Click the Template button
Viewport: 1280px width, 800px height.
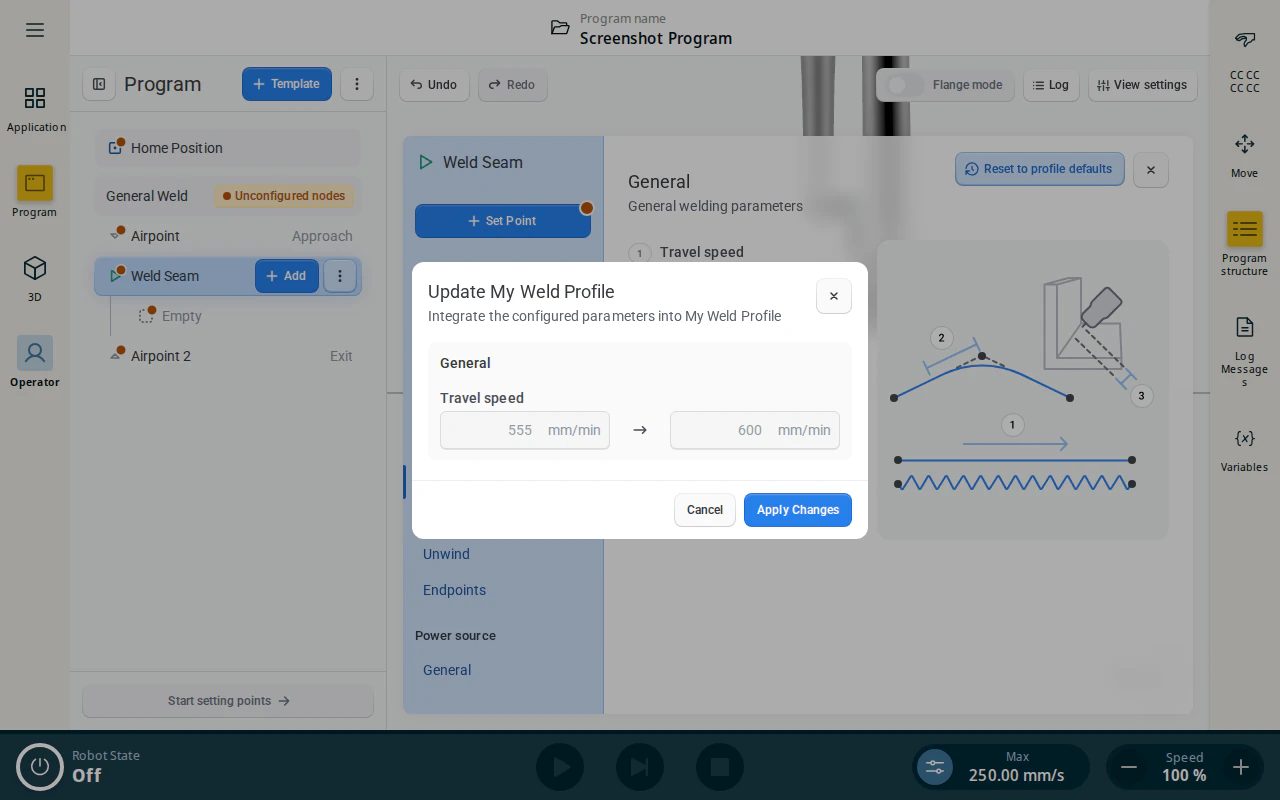click(287, 84)
